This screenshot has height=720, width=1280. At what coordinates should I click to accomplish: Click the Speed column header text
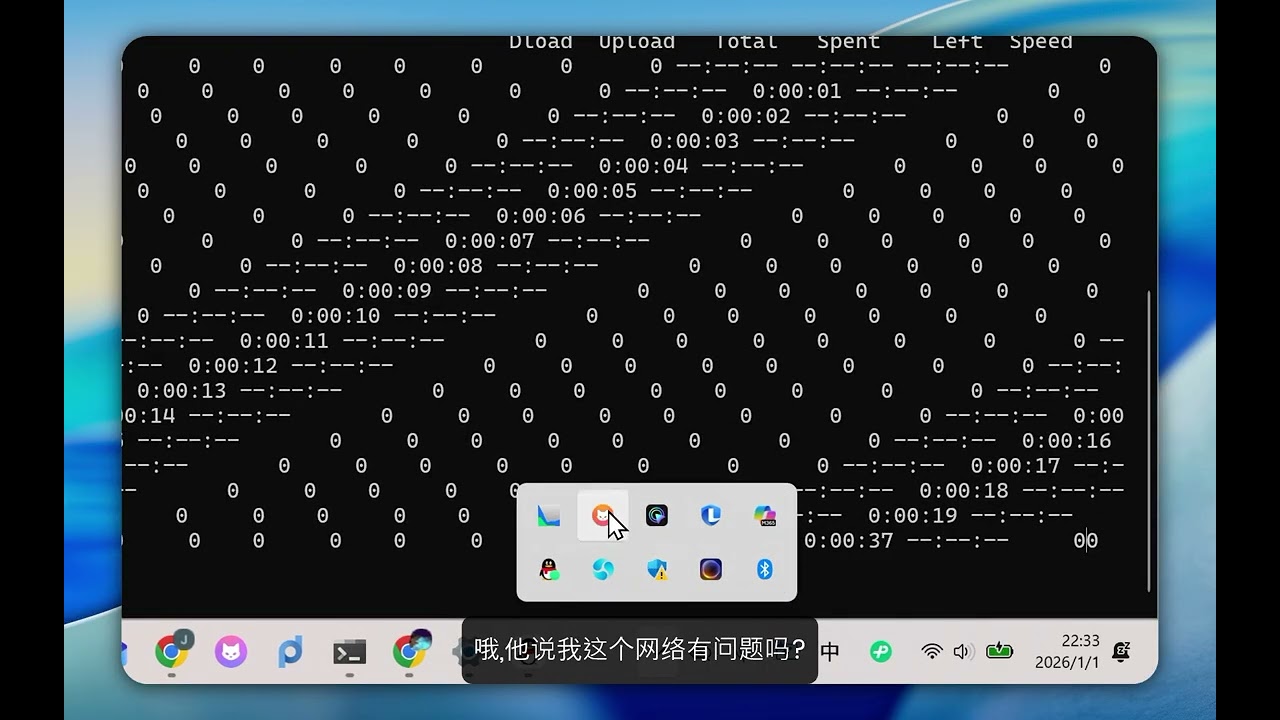[x=1041, y=43]
